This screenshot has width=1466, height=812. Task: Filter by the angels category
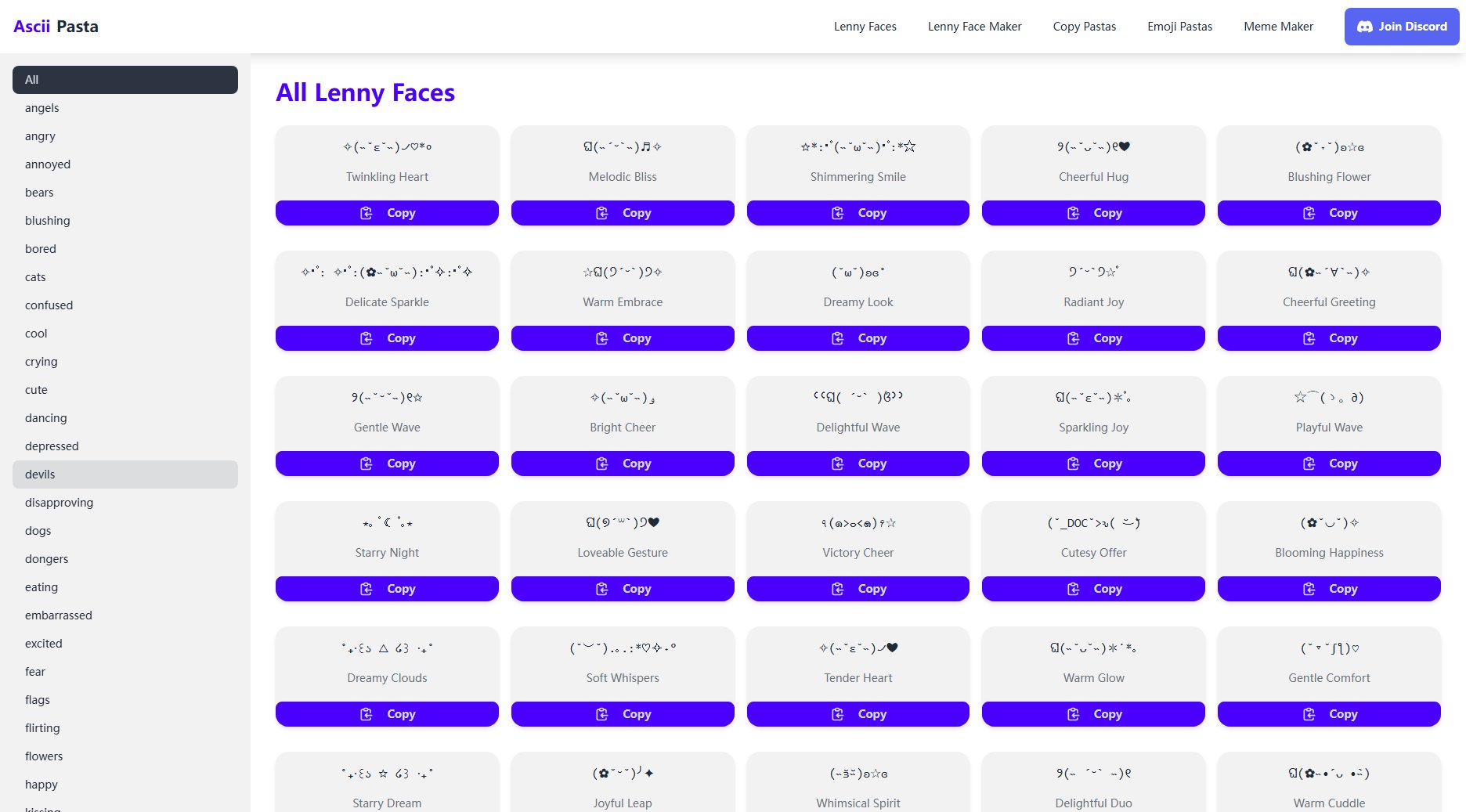click(125, 108)
